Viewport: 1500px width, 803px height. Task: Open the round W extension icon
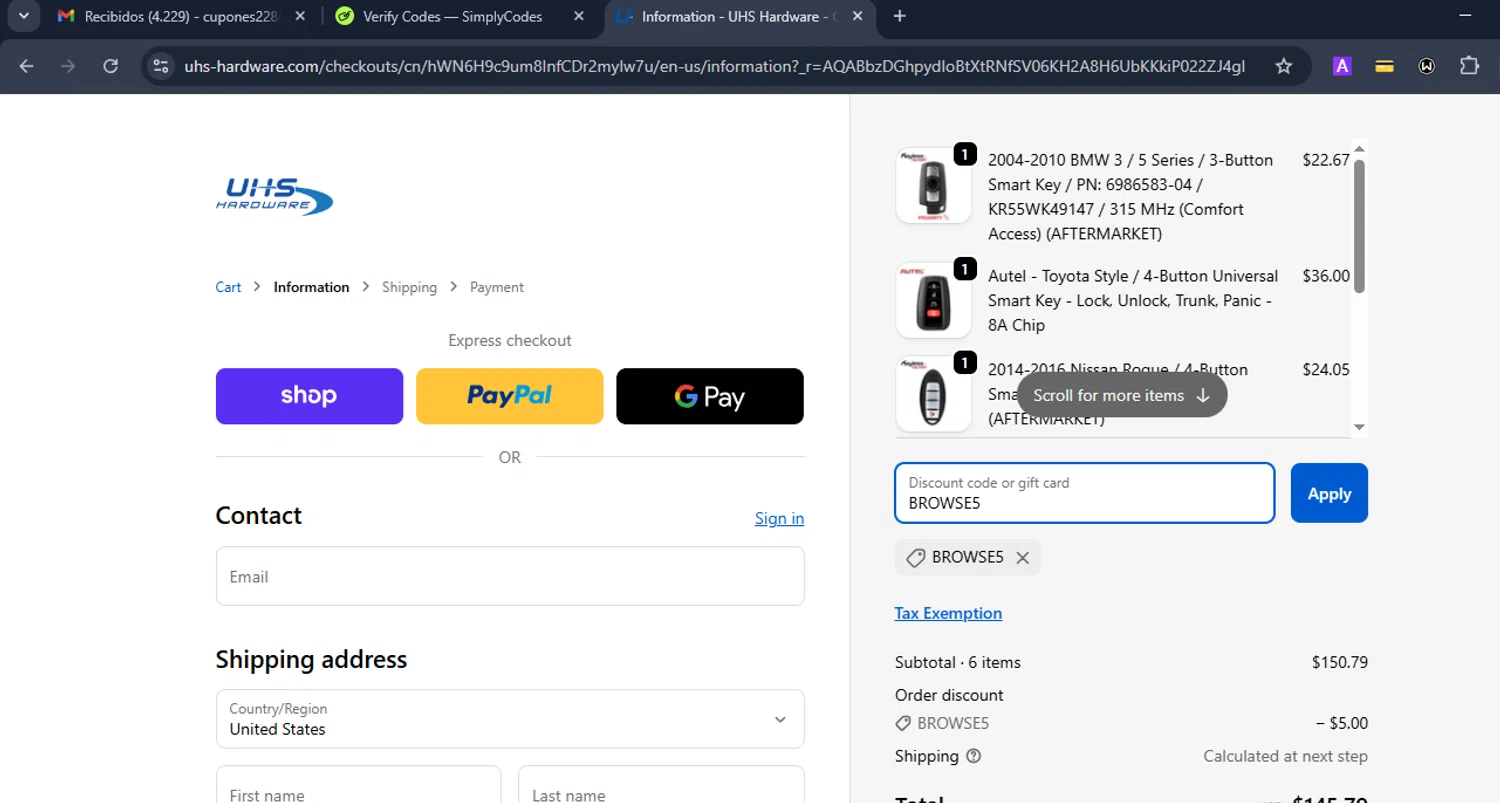[1427, 66]
